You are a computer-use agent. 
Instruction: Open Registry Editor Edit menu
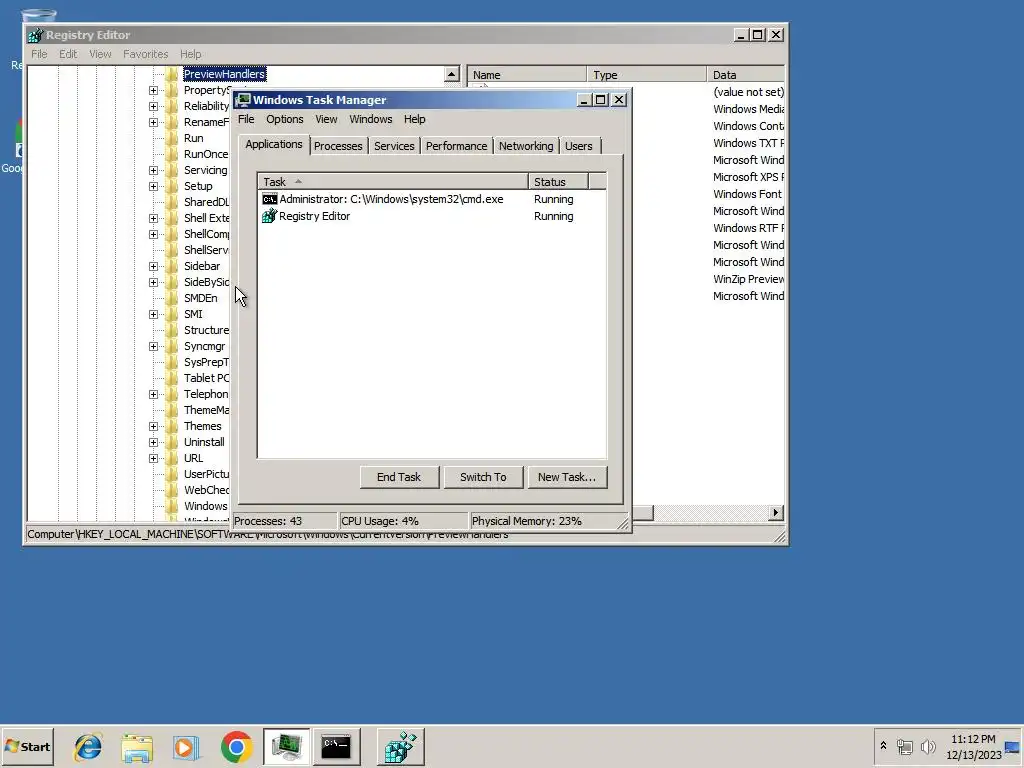click(68, 54)
